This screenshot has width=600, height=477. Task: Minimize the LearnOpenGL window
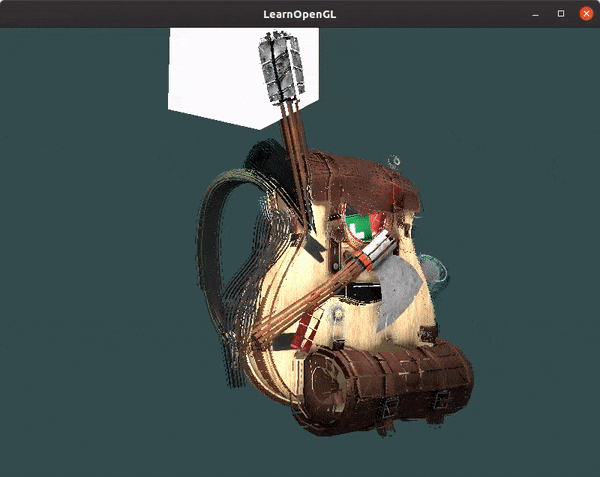[535, 13]
